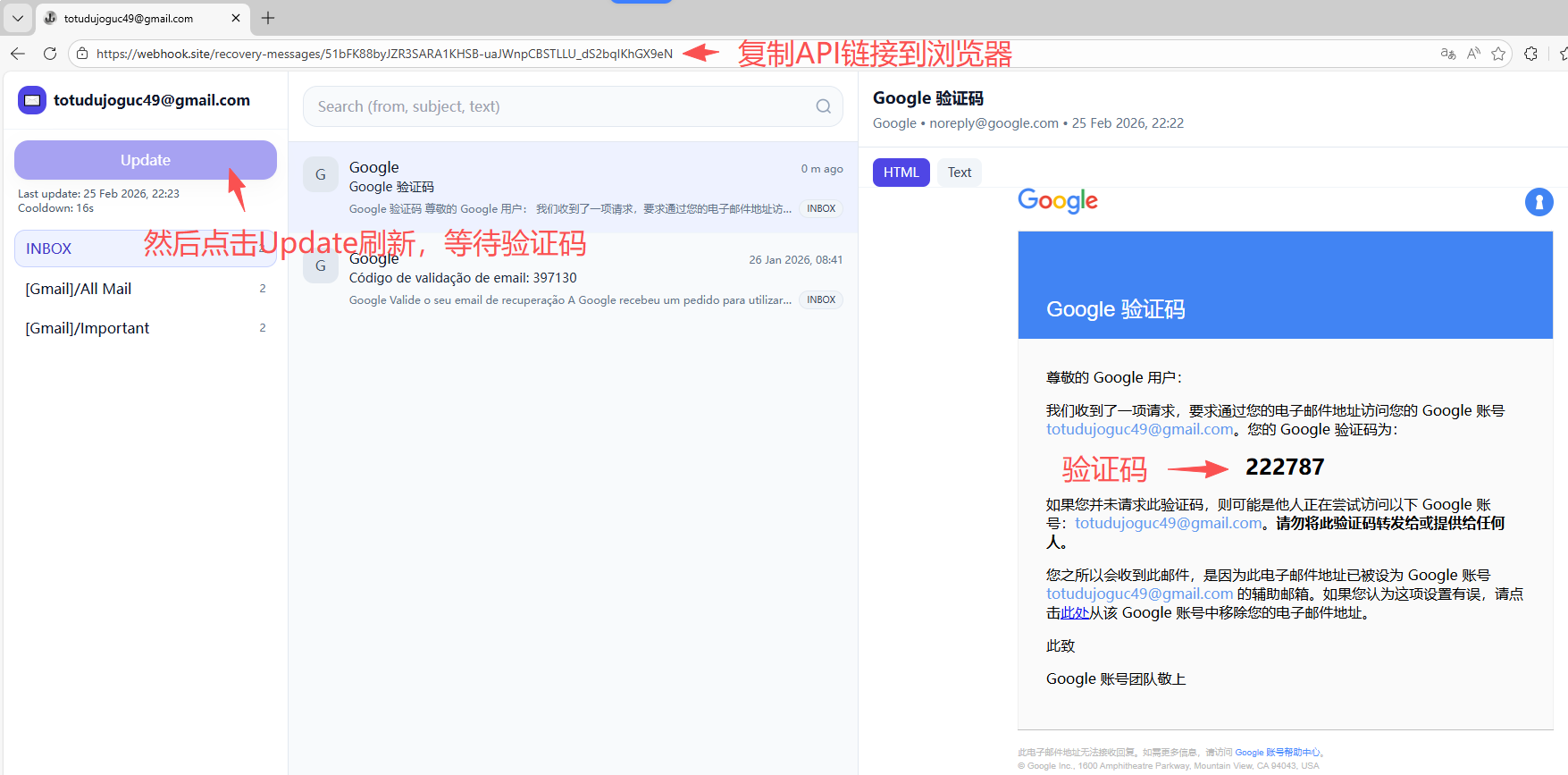The image size is (1568, 775).
Task: Click the Update button
Action: tap(146, 160)
